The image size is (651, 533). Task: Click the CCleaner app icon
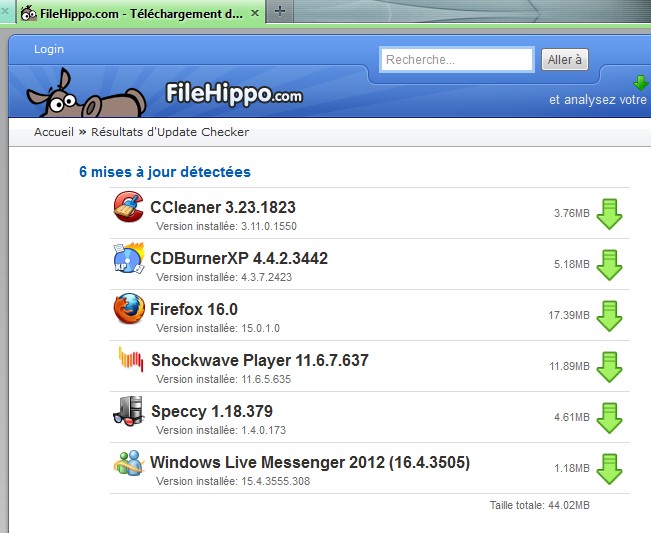point(129,206)
